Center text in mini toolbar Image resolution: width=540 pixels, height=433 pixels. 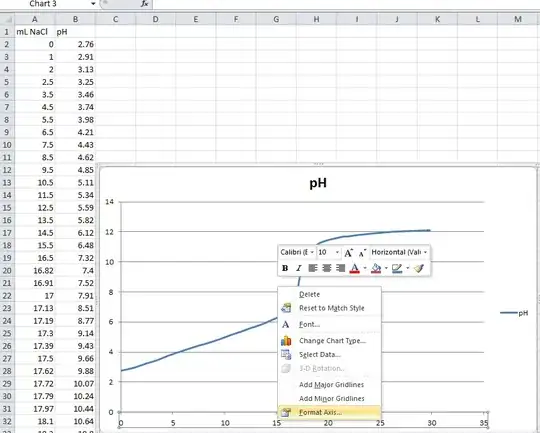[326, 268]
